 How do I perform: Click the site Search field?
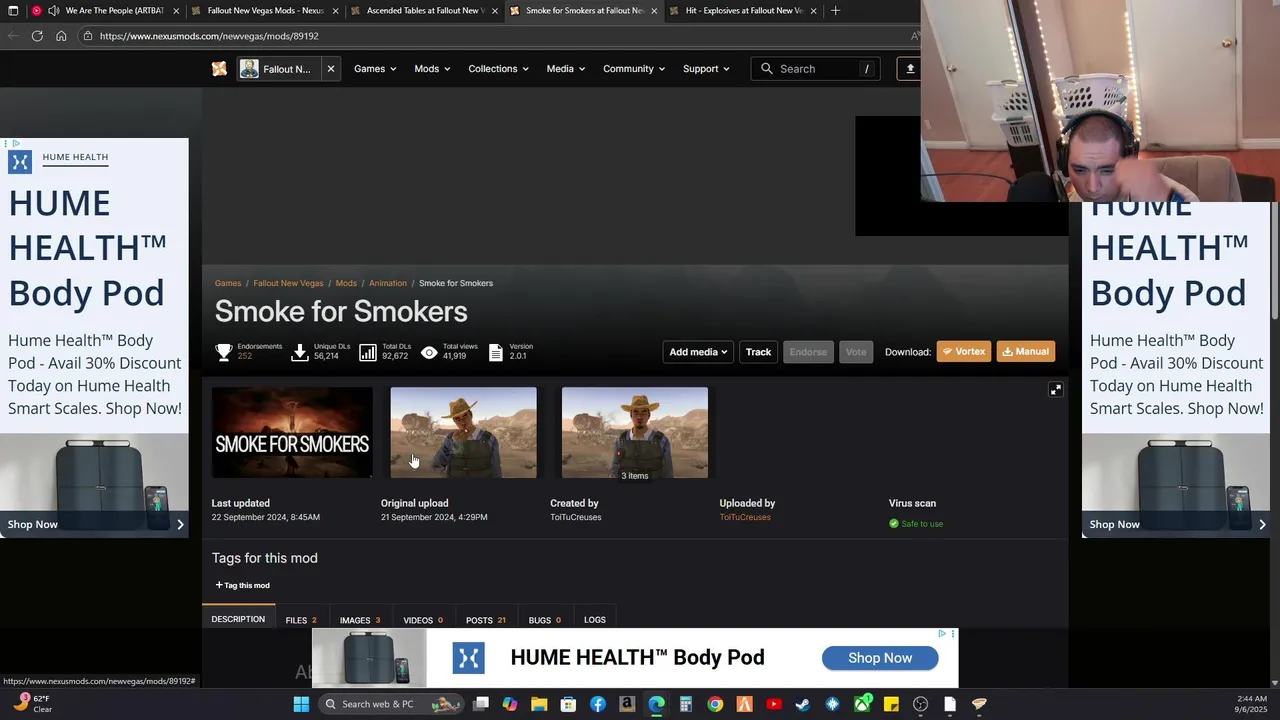coord(816,69)
